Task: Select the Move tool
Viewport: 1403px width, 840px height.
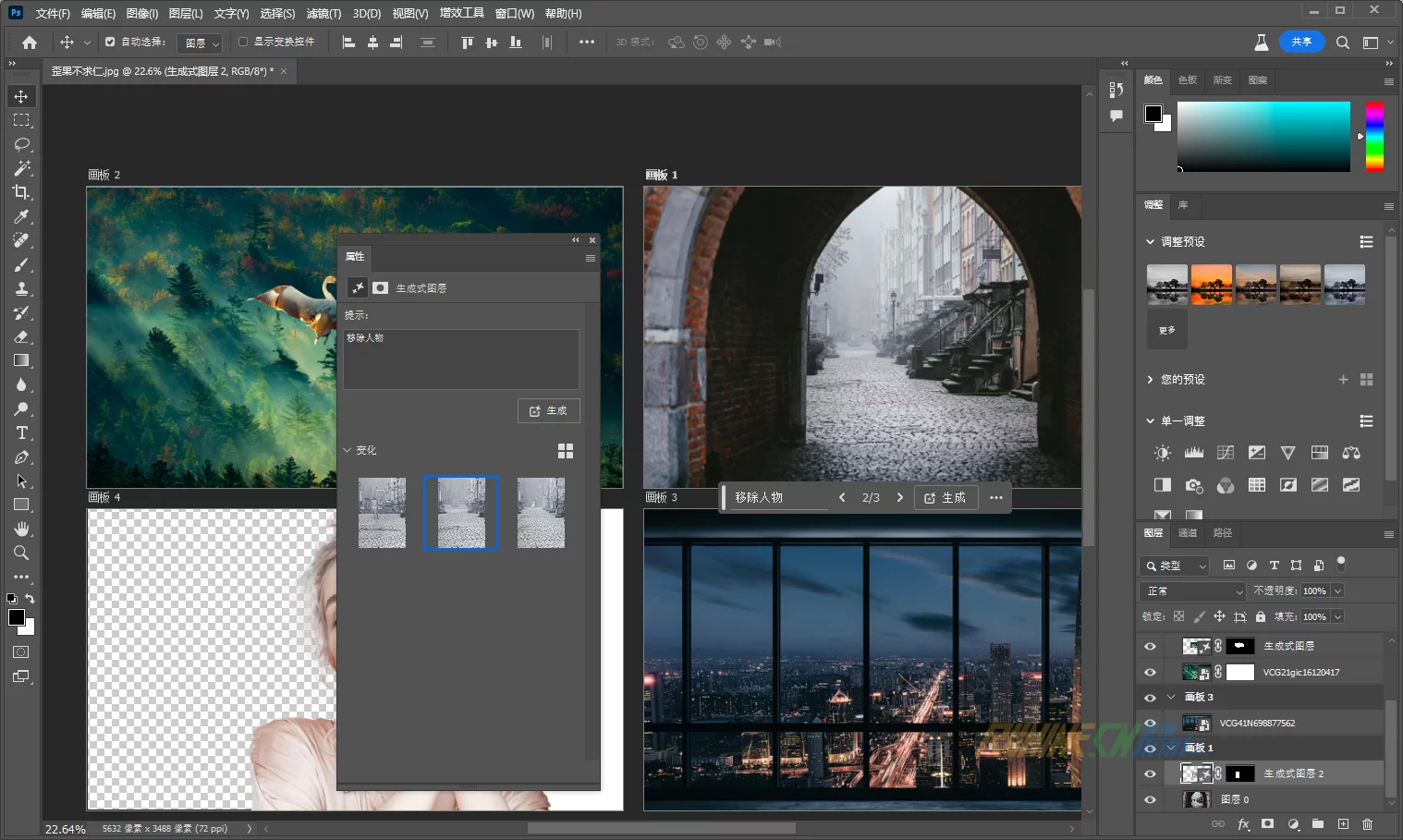Action: coord(21,96)
